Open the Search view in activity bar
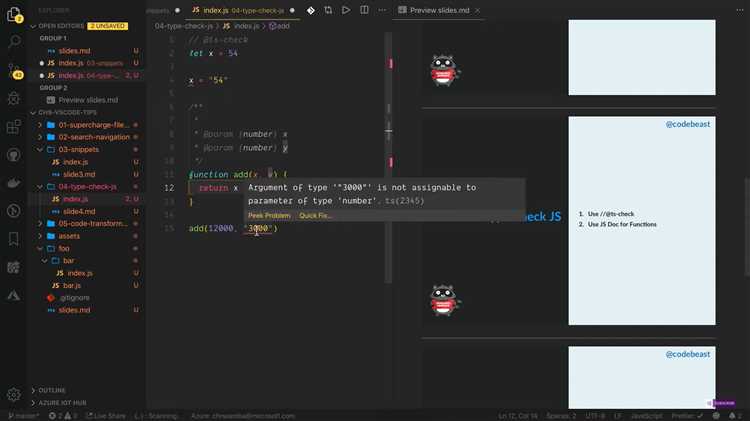The width and height of the screenshot is (750, 421). pyautogui.click(x=14, y=42)
